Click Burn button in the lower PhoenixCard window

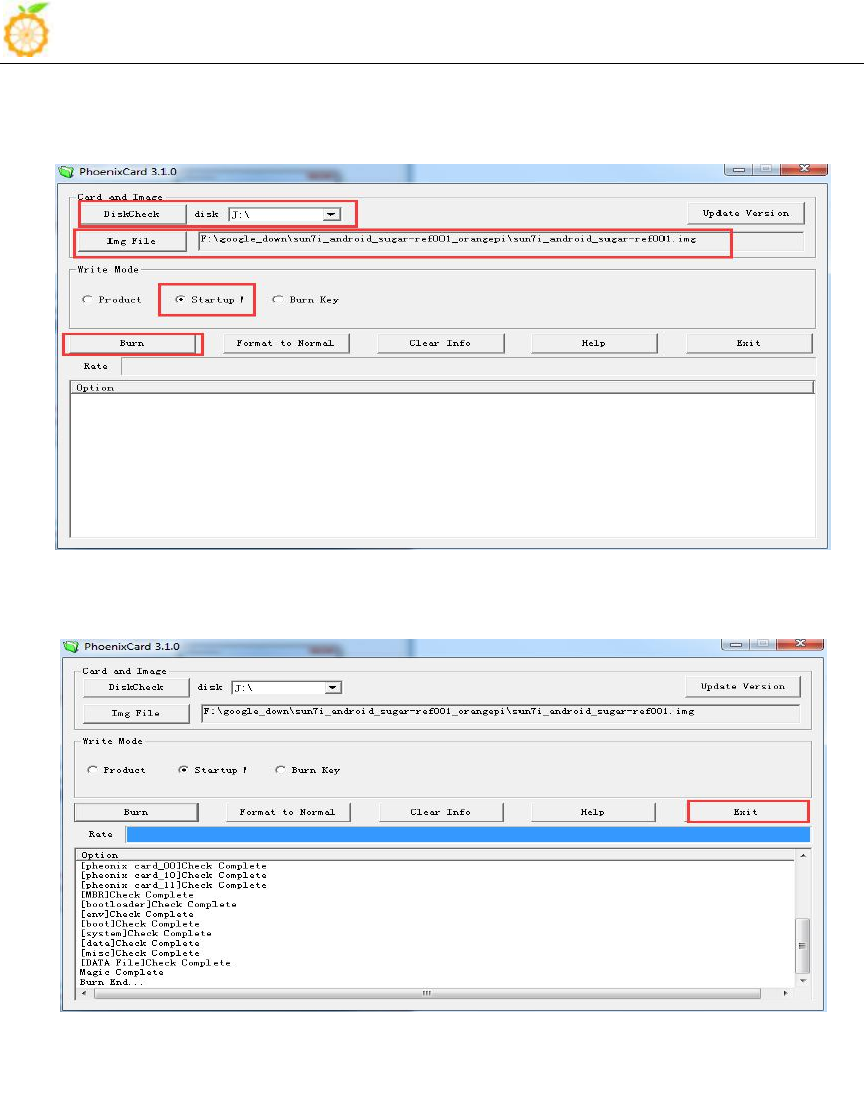pyautogui.click(x=136, y=812)
